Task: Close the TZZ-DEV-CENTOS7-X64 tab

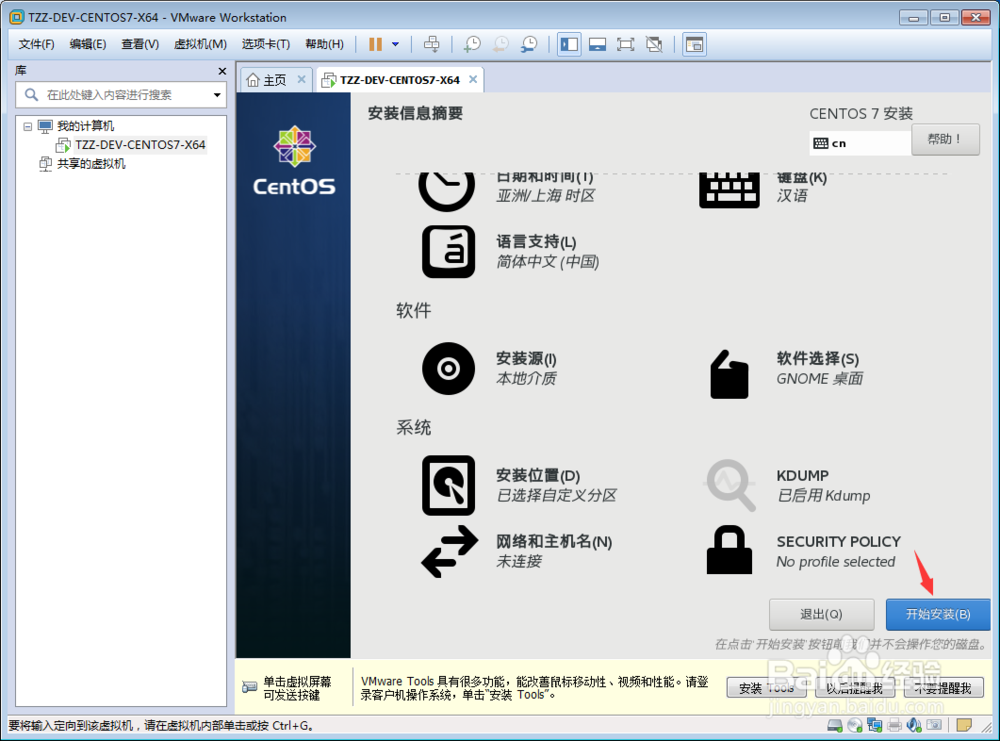Action: click(473, 79)
